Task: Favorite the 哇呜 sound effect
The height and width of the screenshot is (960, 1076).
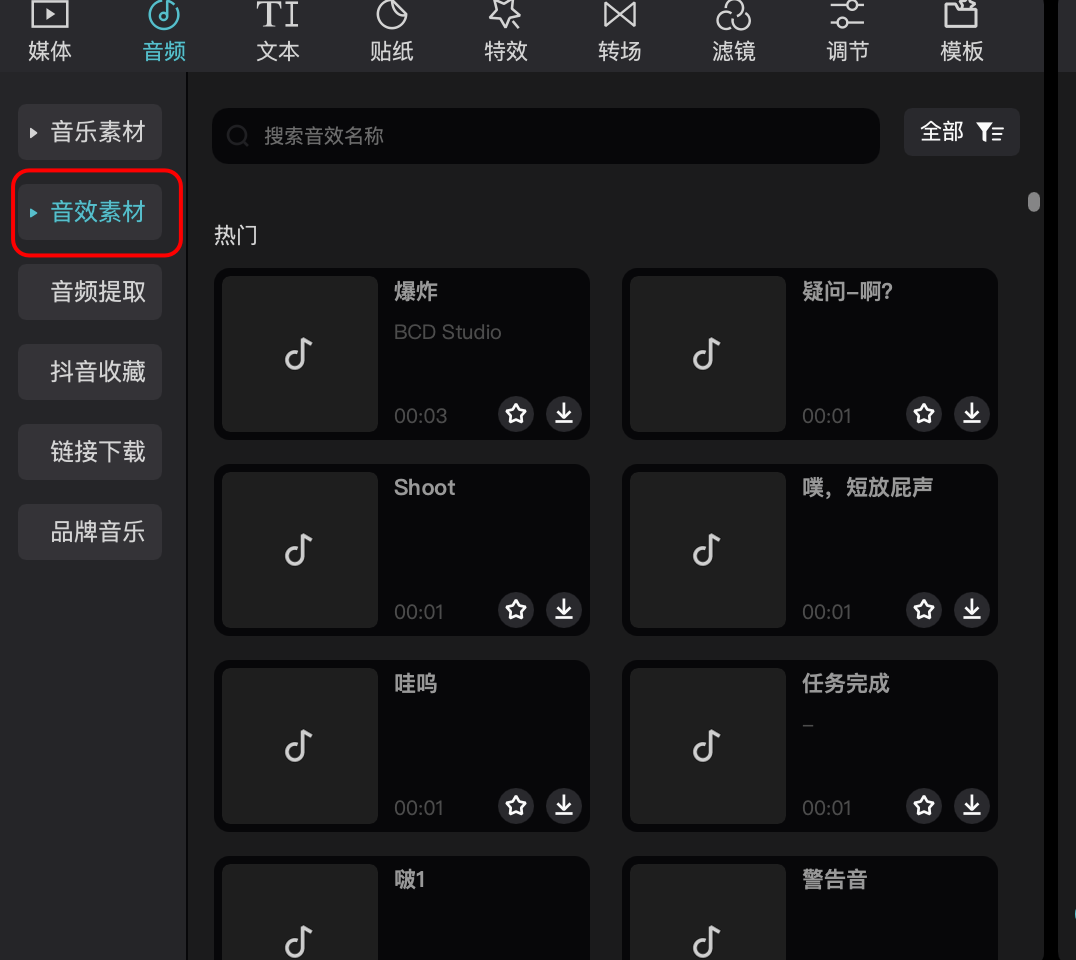Action: [516, 806]
